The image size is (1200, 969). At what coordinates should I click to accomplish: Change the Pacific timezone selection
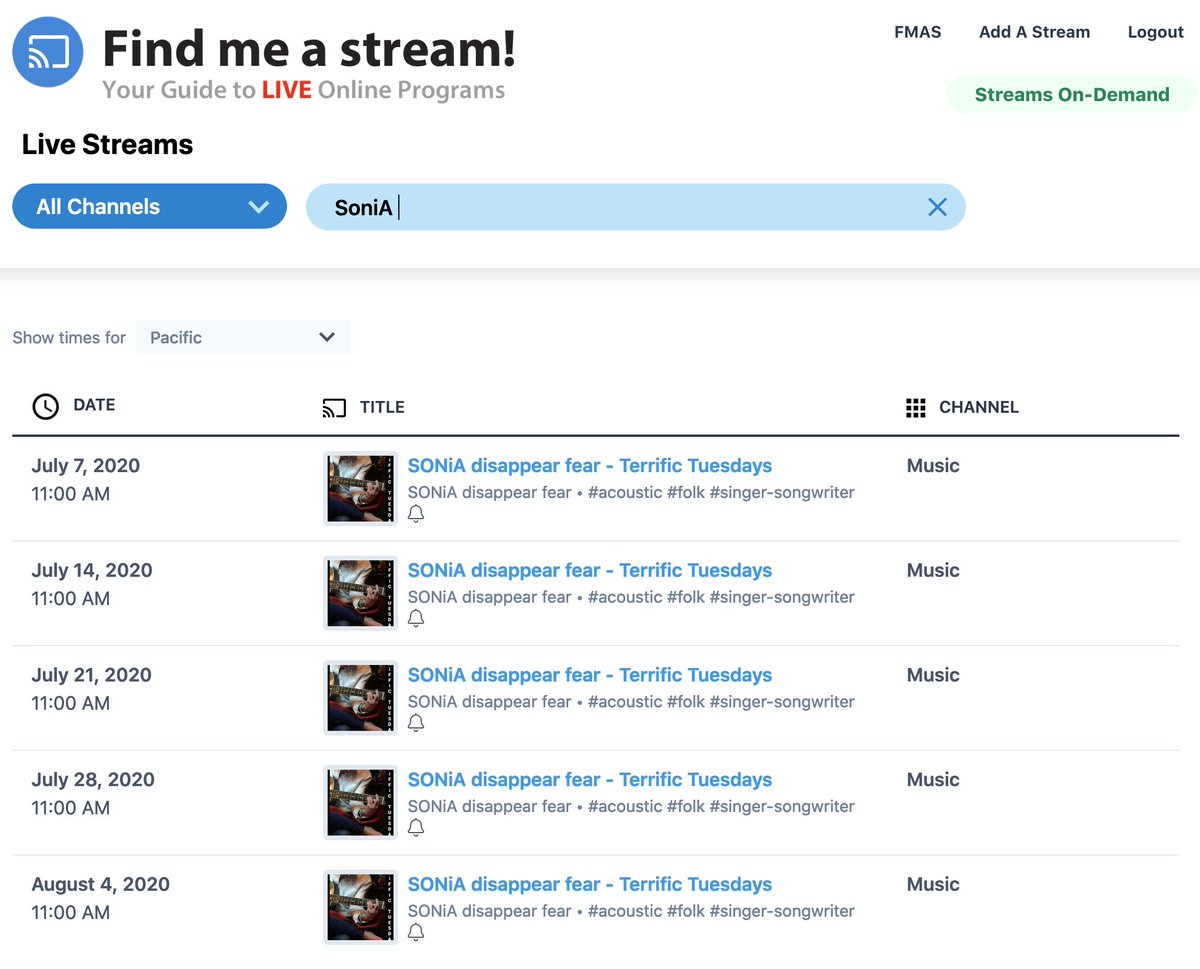242,337
